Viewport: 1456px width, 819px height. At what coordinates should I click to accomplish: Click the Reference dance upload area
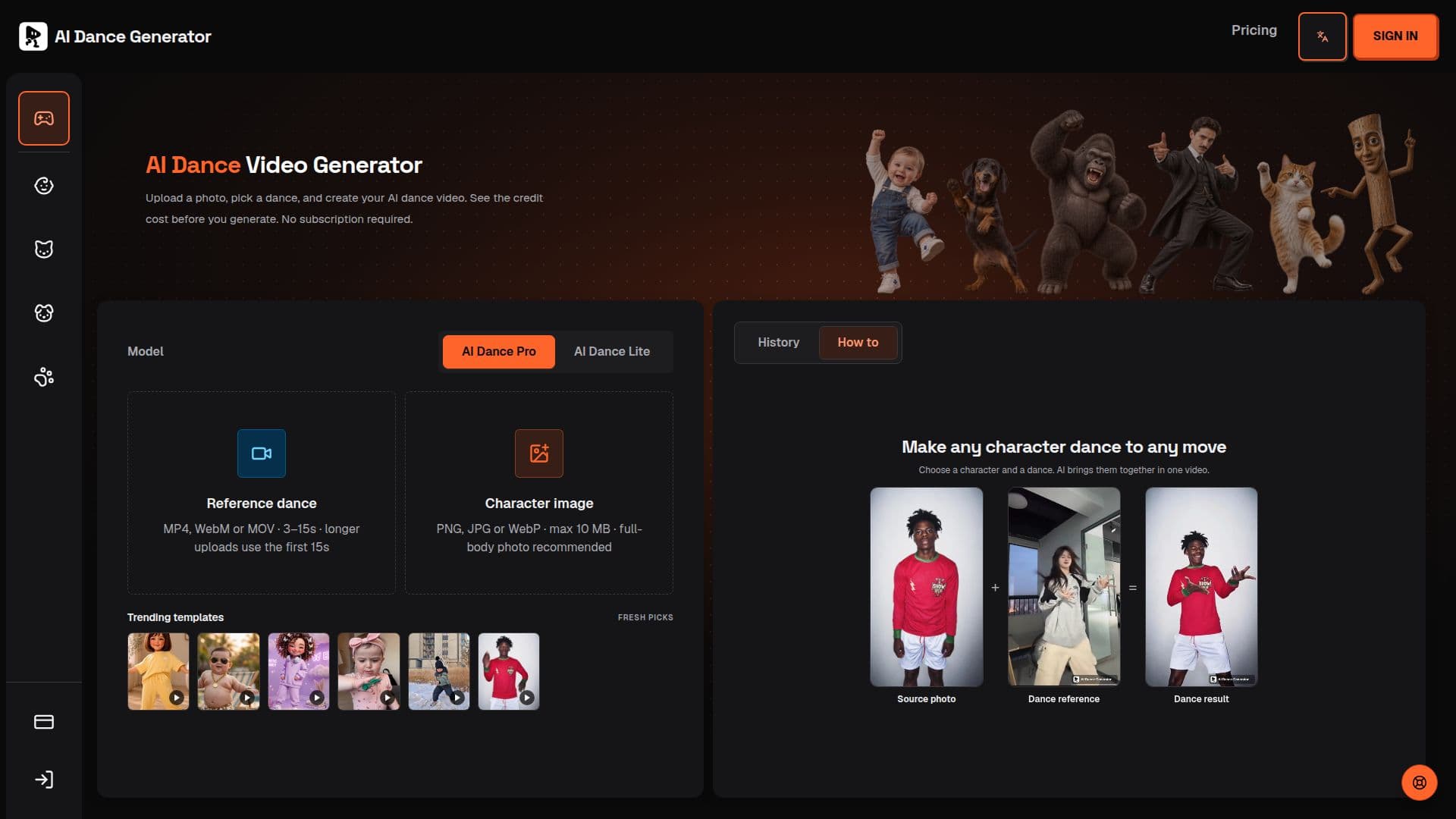coord(262,493)
